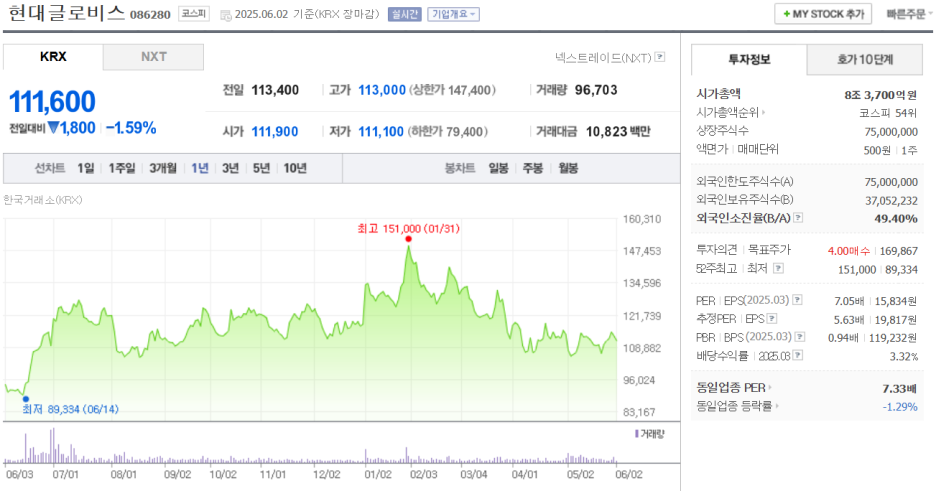Screen dimensions: 936x491
Task: Click the 거래량 legend marker
Action: (636, 434)
